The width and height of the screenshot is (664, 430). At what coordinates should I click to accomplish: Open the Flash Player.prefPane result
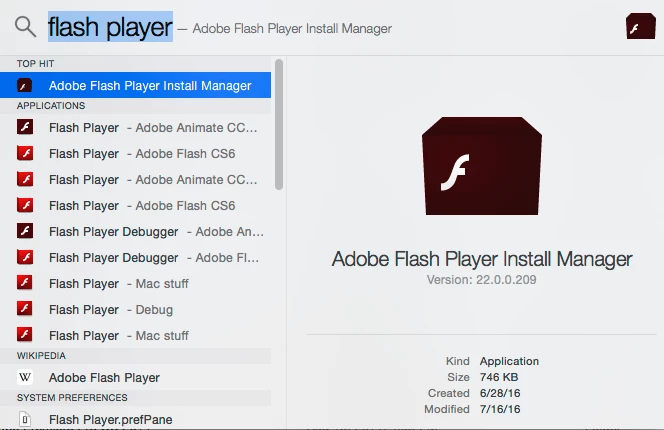[136, 419]
